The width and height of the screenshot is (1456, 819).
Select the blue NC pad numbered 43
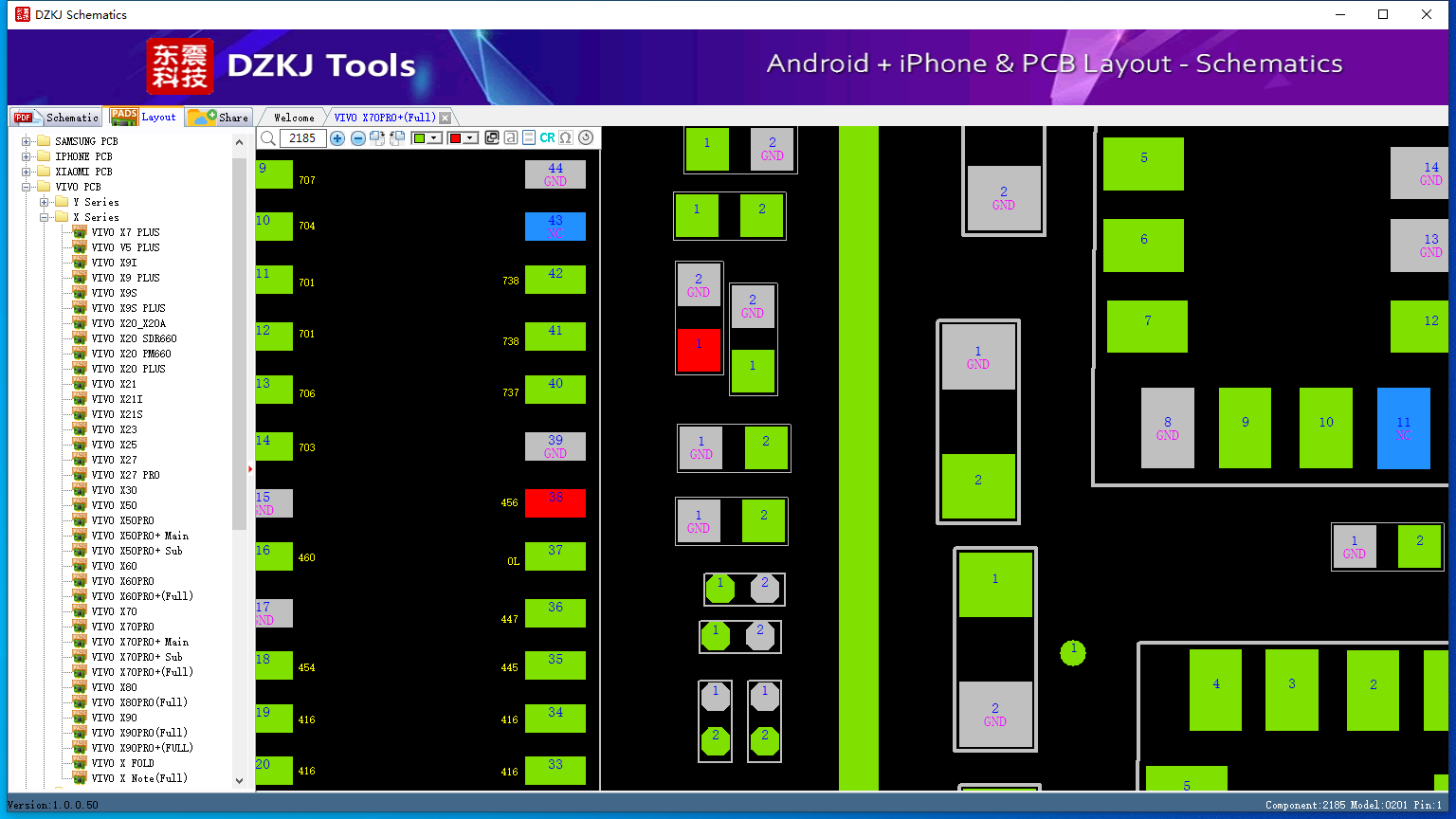[x=555, y=227]
